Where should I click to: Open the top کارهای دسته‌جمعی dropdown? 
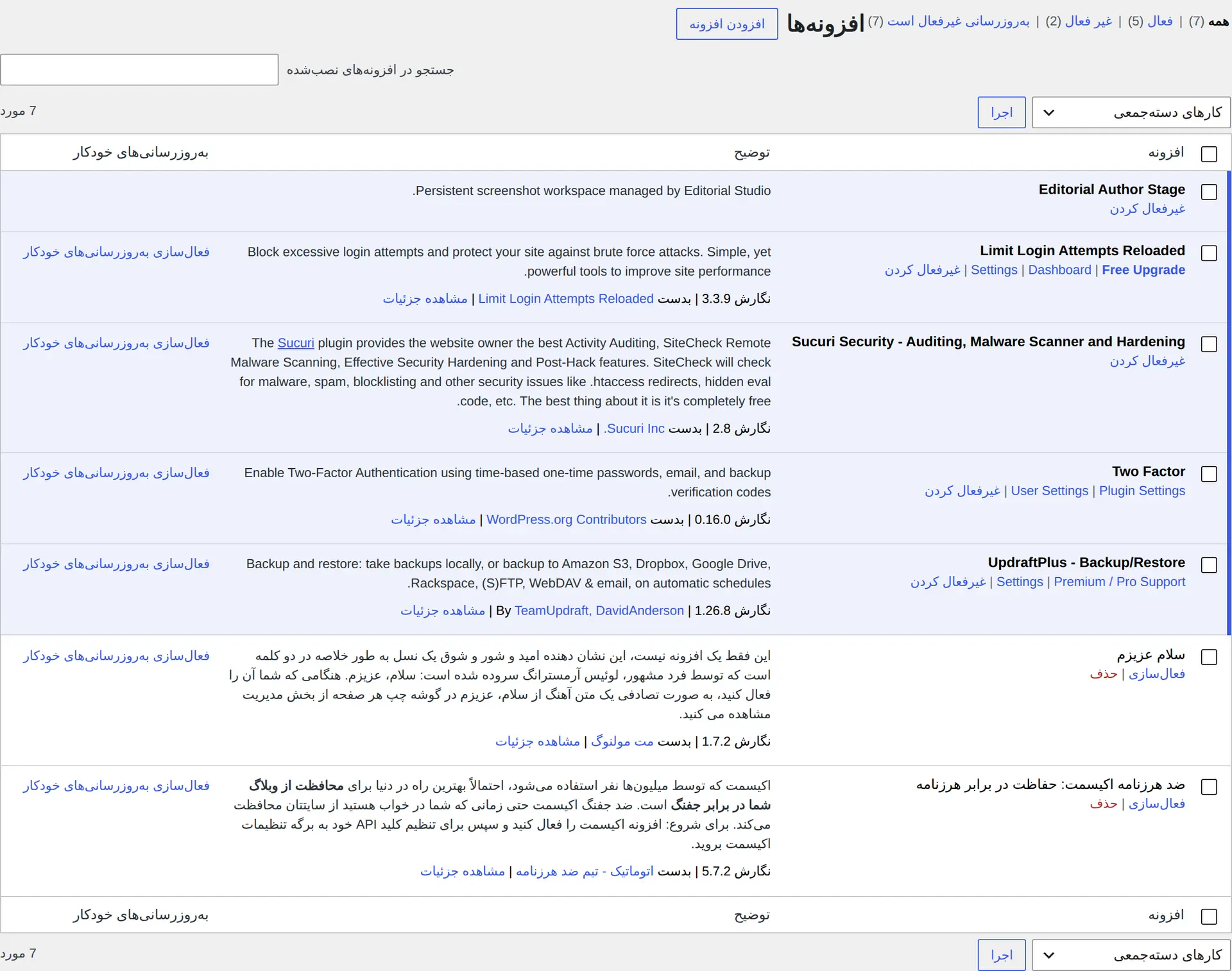point(1131,112)
